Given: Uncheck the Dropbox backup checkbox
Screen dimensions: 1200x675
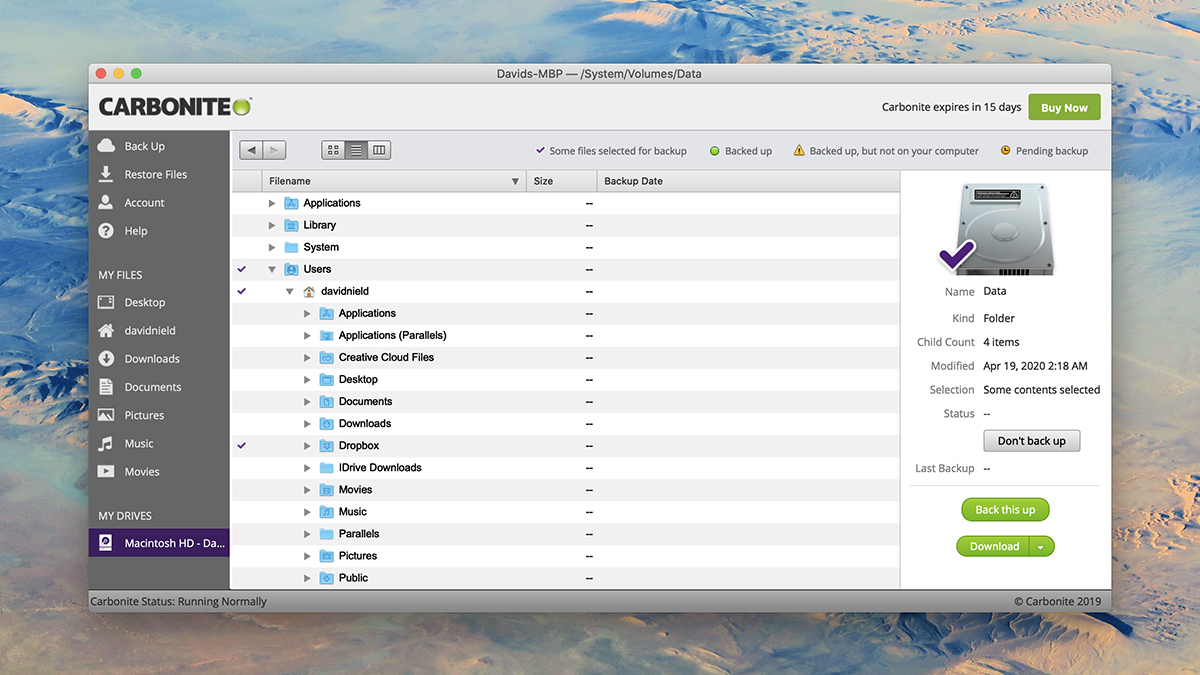Looking at the screenshot, I should click(241, 445).
